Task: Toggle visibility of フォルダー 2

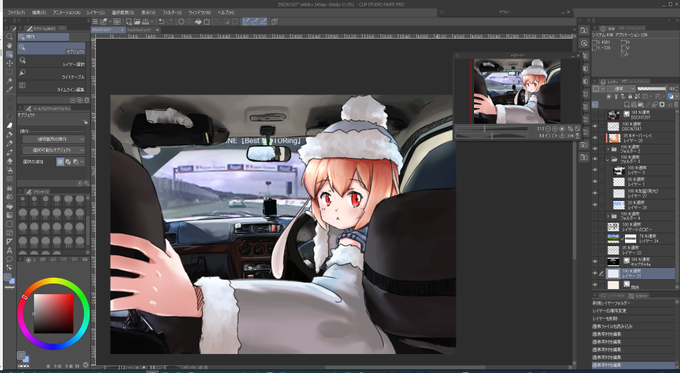Action: coord(595,149)
